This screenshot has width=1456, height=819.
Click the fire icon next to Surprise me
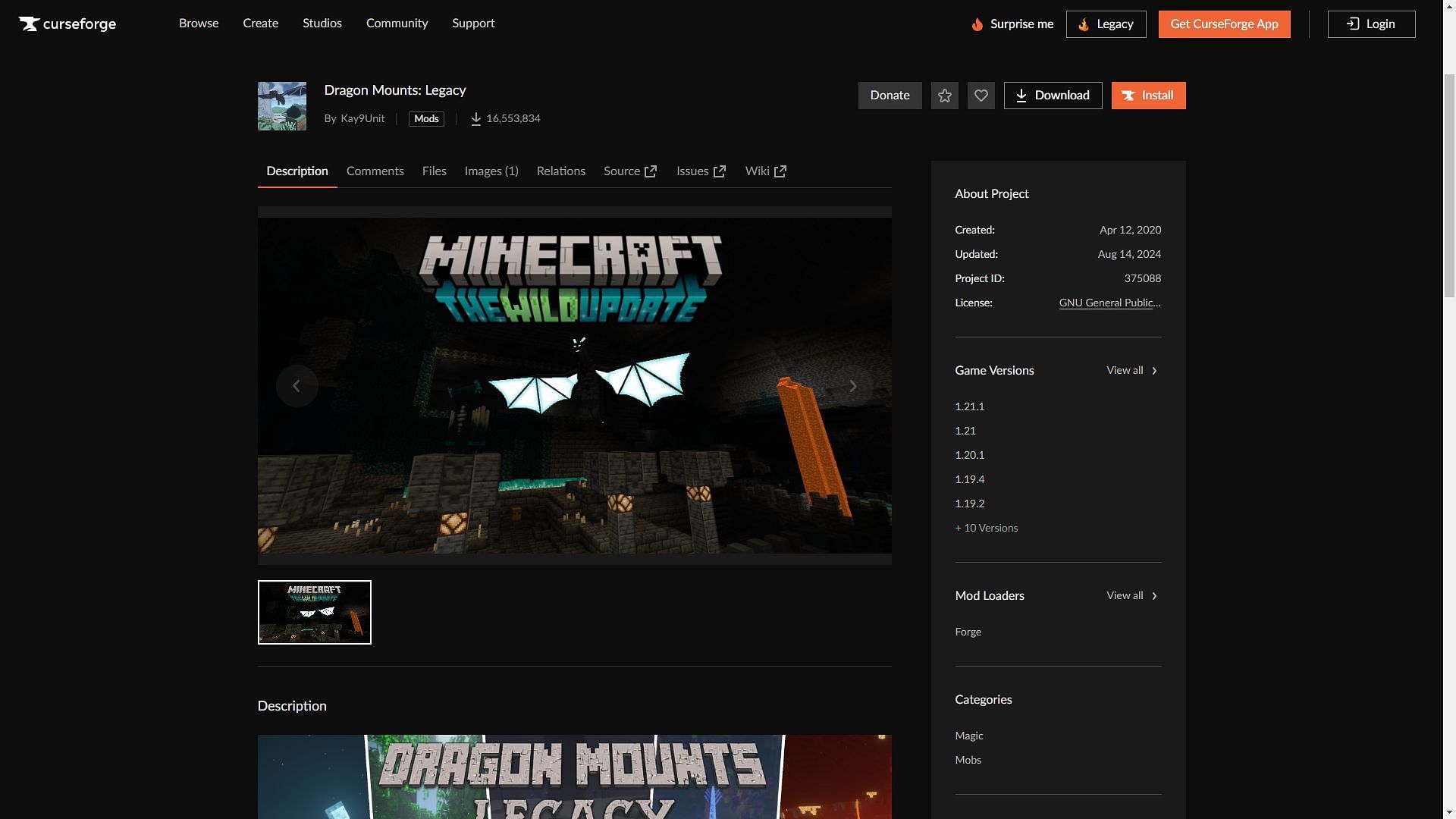tap(975, 24)
